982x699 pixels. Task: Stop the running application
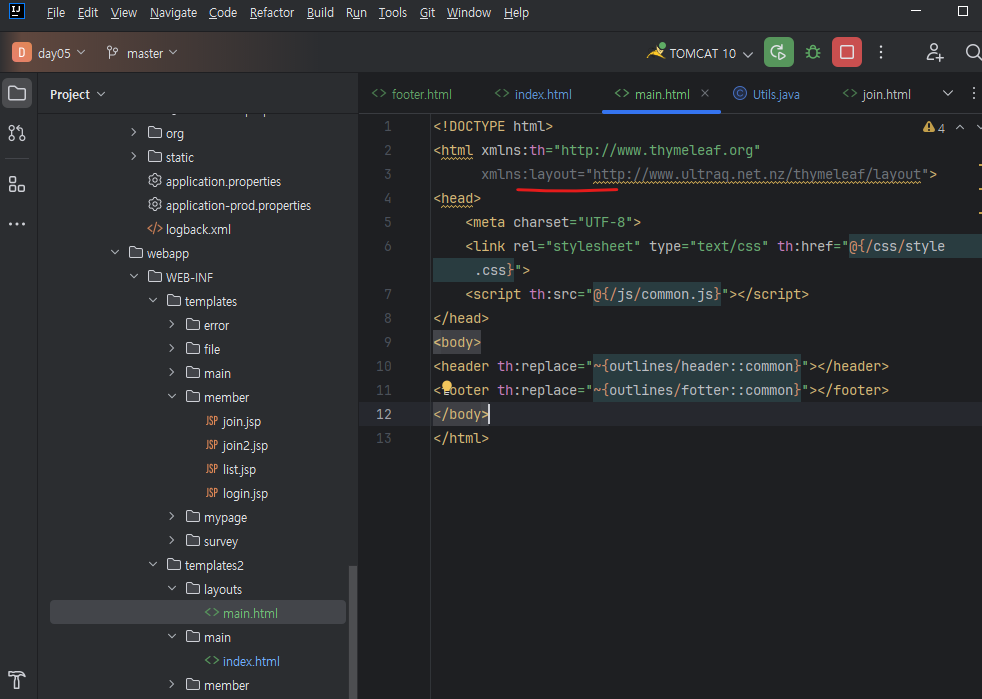point(847,52)
